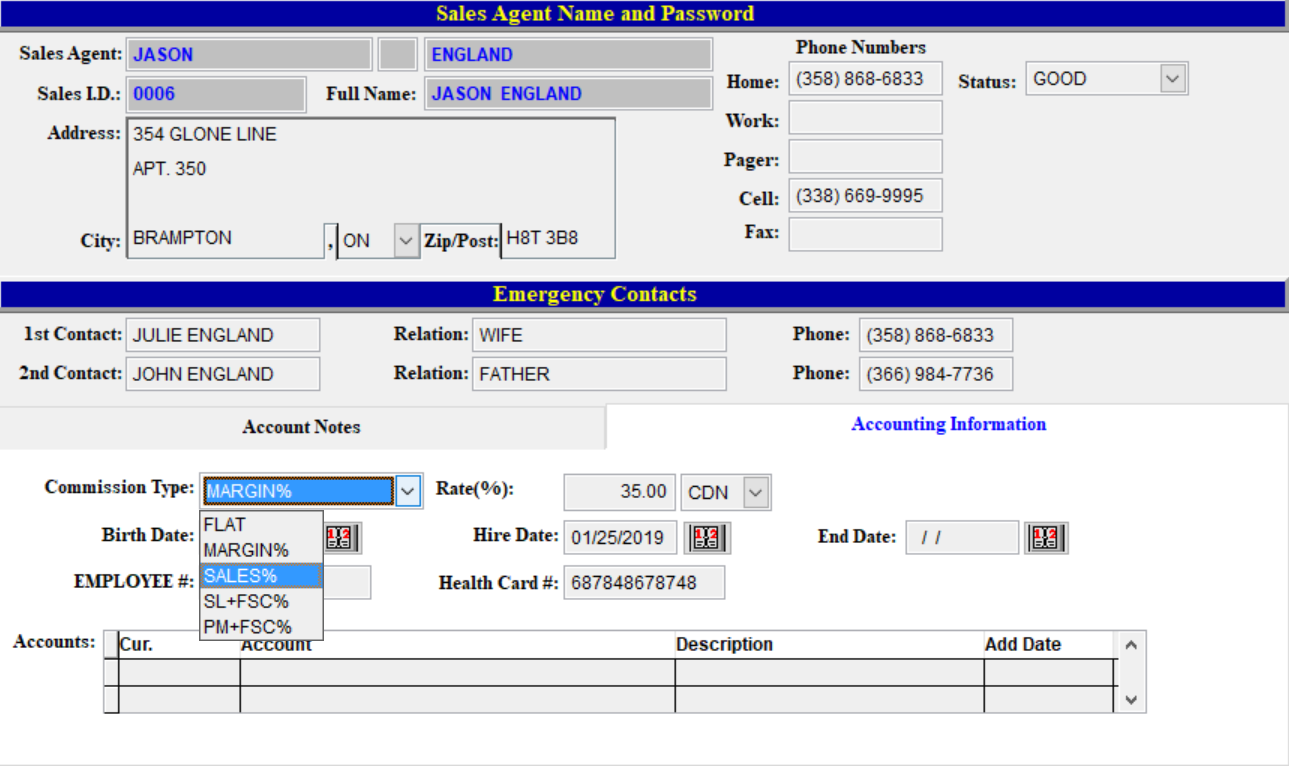Click the 2nd Contact field JOHN ENGLAND
The height and width of the screenshot is (766, 1289).
(x=223, y=374)
